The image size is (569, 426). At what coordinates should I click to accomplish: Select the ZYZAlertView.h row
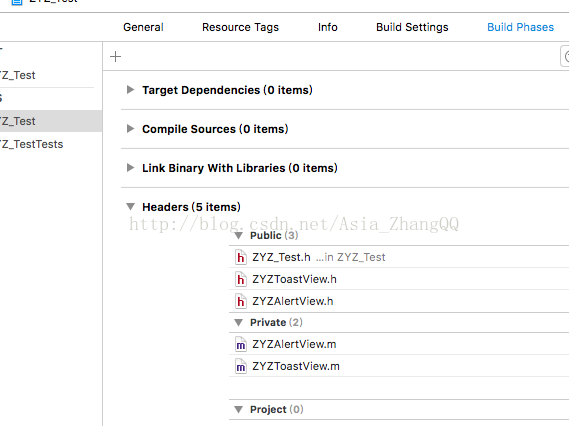399,301
